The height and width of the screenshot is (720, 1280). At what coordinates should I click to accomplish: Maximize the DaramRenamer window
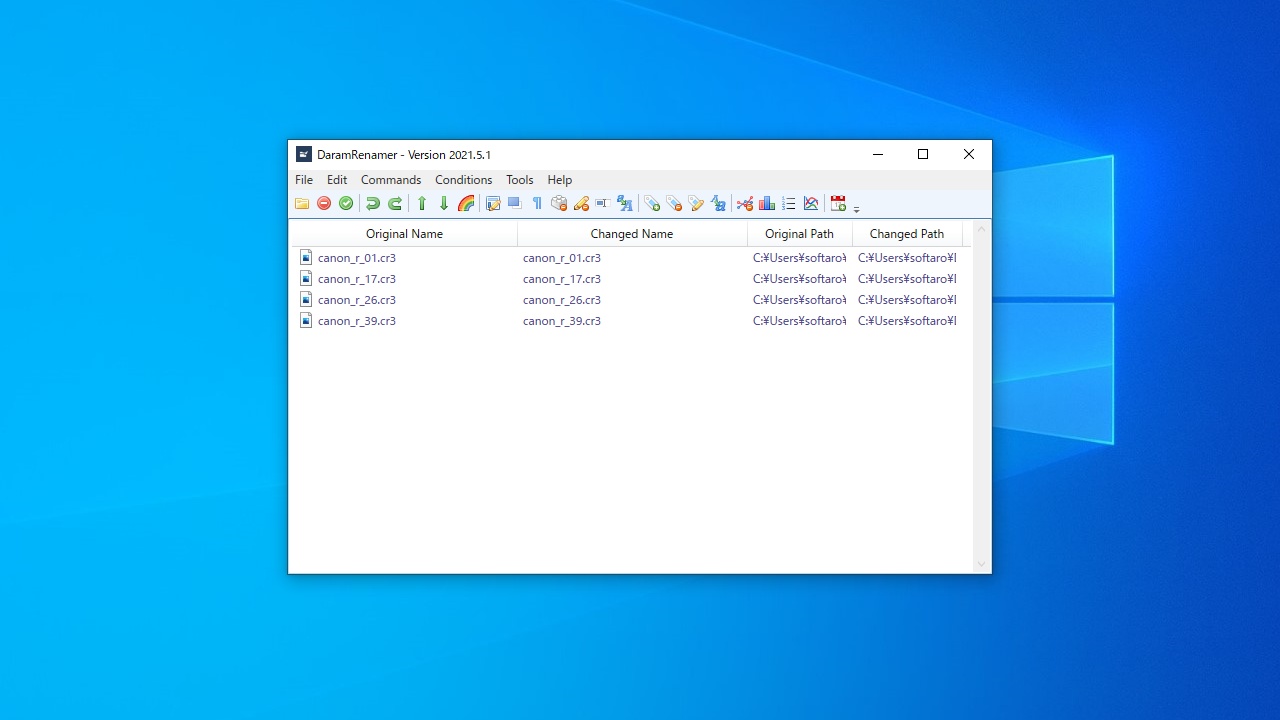pos(923,154)
